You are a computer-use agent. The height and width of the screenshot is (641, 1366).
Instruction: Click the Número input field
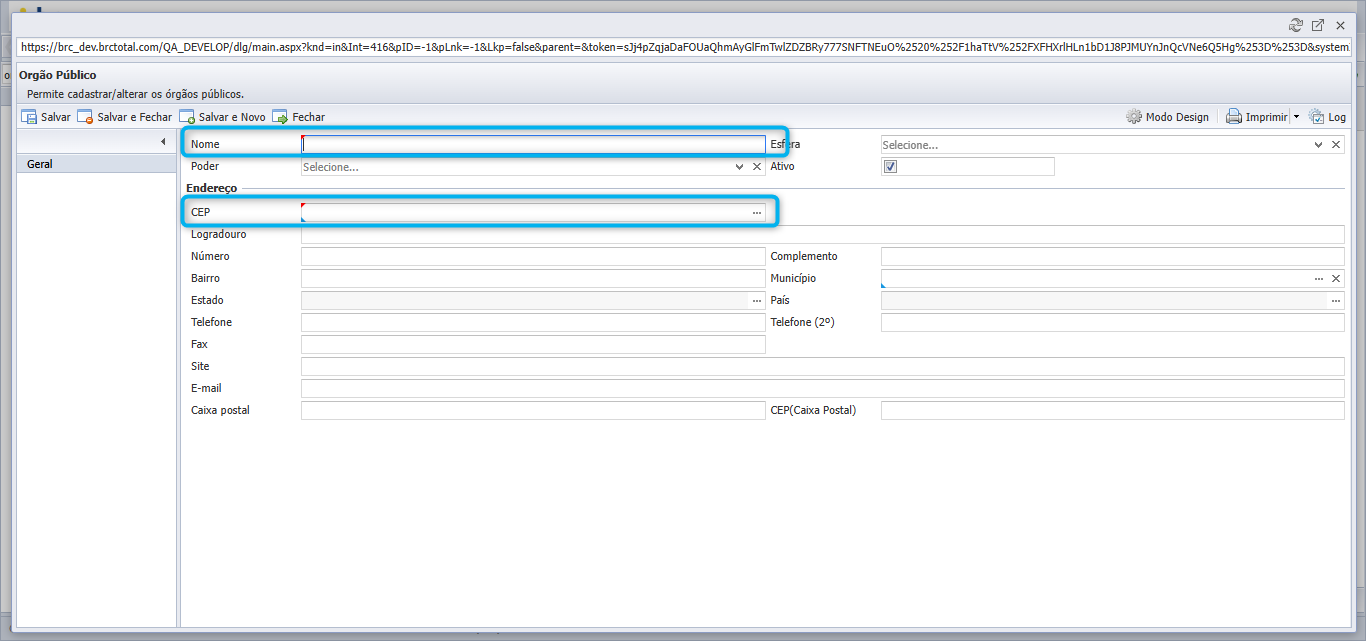pos(533,256)
